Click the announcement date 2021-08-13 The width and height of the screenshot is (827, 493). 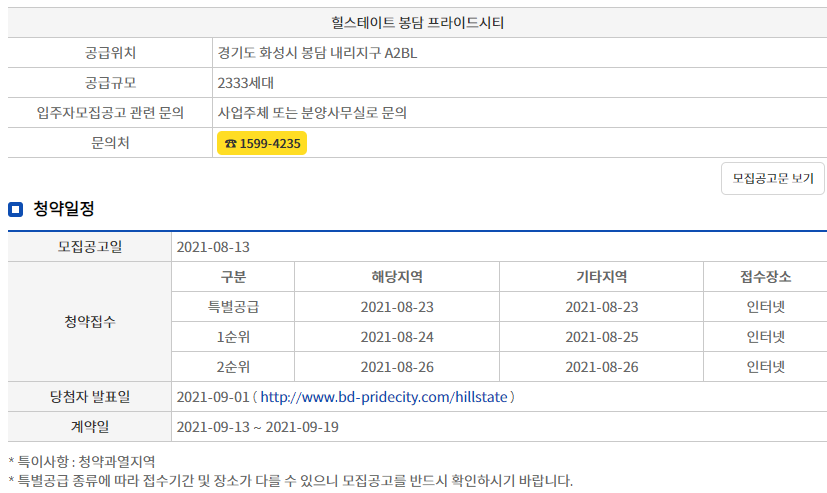pyautogui.click(x=213, y=247)
